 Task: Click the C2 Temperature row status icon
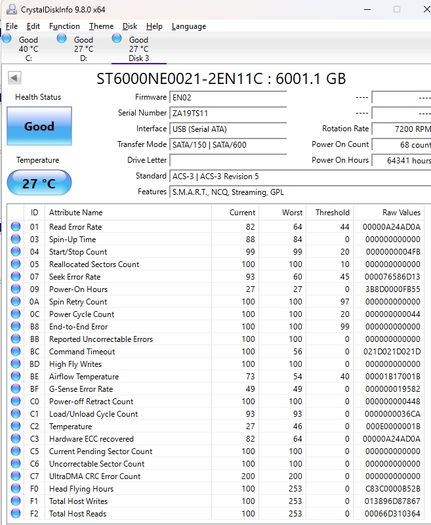(x=15, y=426)
